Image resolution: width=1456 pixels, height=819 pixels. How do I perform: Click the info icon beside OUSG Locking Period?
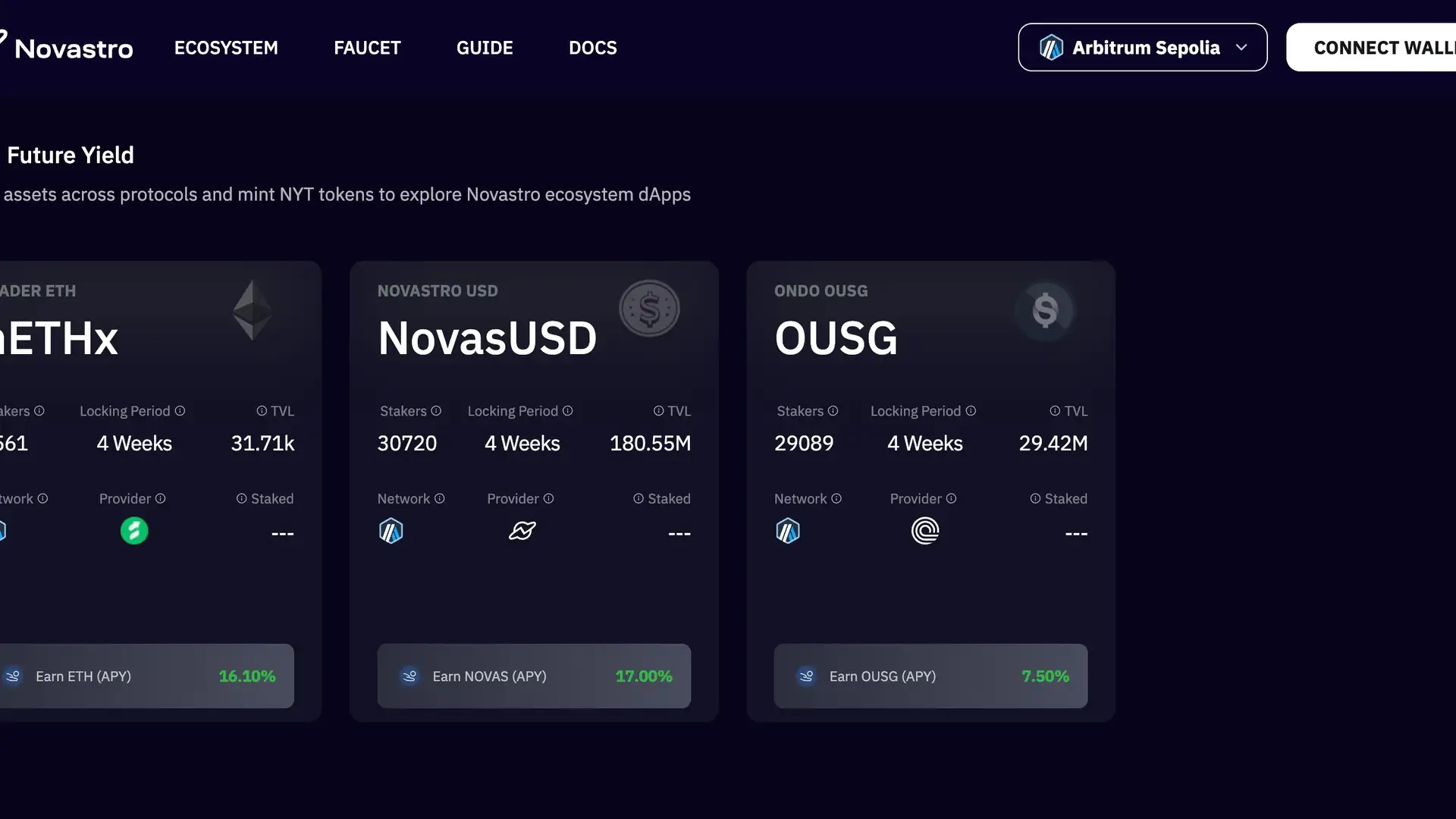(x=971, y=411)
